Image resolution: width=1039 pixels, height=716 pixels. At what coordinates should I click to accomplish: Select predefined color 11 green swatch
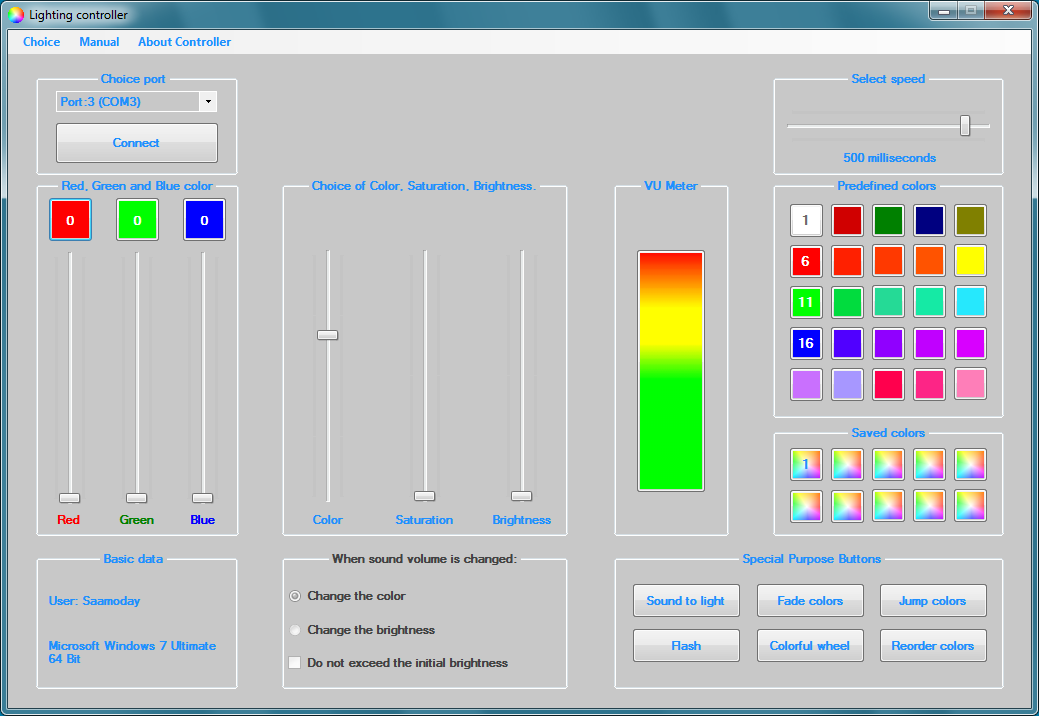coord(806,302)
